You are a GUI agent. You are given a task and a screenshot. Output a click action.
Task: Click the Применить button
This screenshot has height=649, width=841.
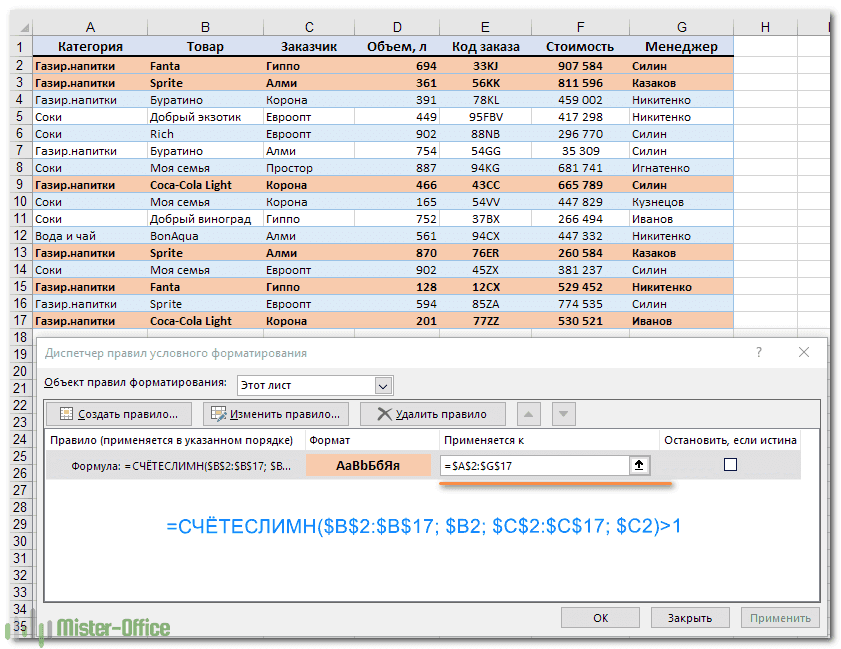pyautogui.click(x=782, y=618)
